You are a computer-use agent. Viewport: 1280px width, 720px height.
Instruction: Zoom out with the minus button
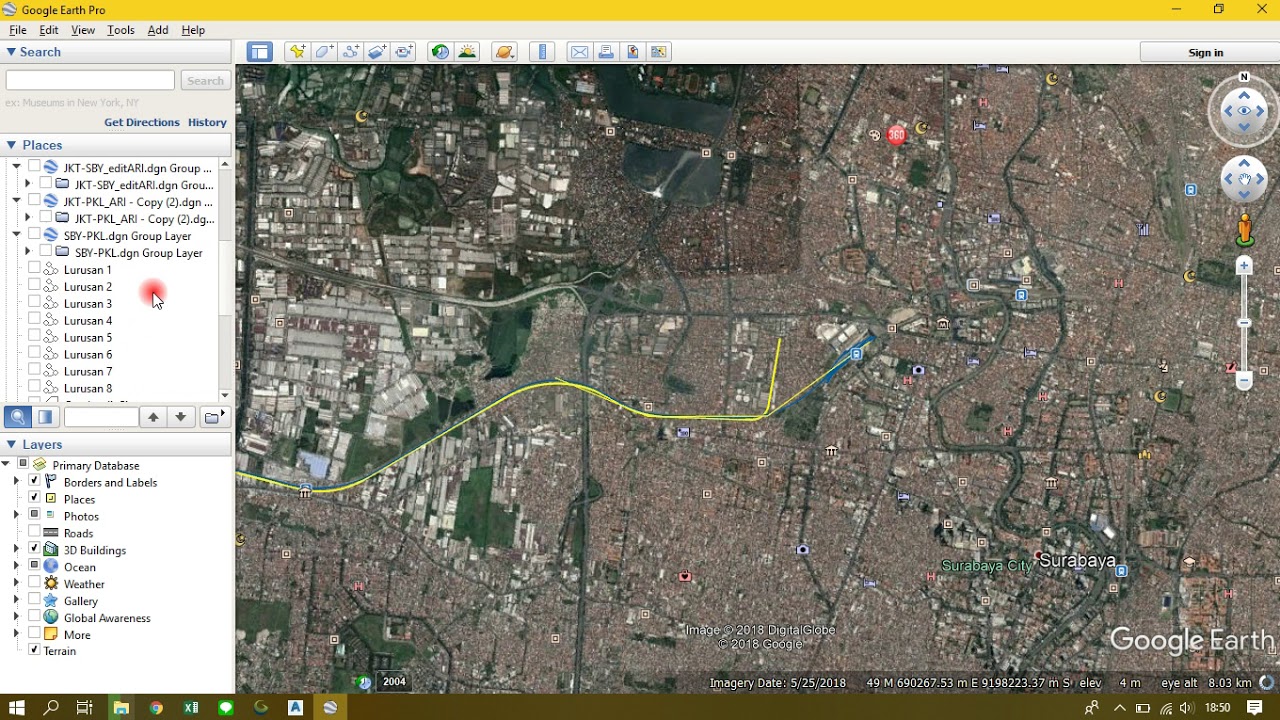click(x=1244, y=381)
